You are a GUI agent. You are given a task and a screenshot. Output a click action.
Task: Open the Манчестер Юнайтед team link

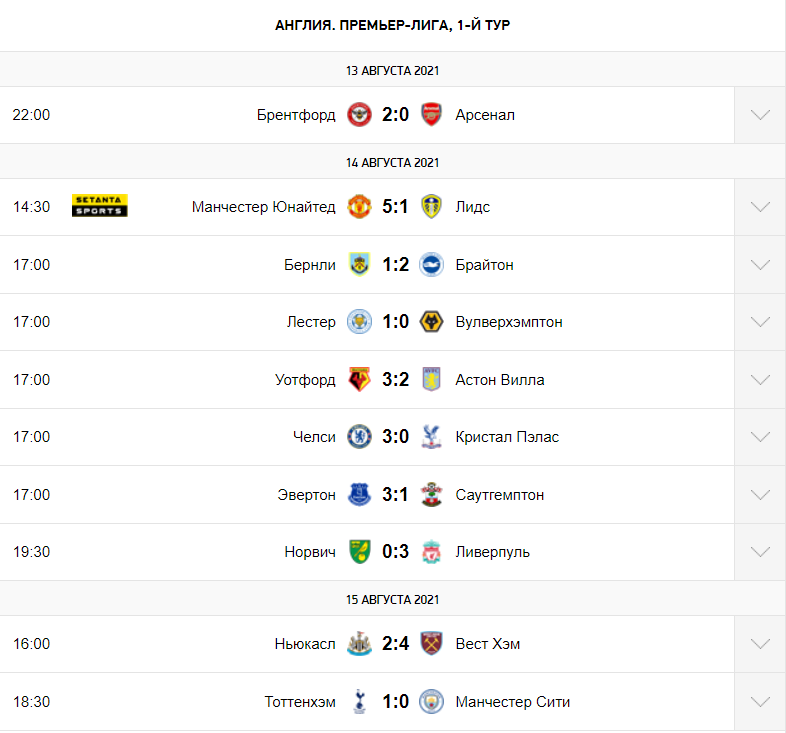pyautogui.click(x=264, y=207)
